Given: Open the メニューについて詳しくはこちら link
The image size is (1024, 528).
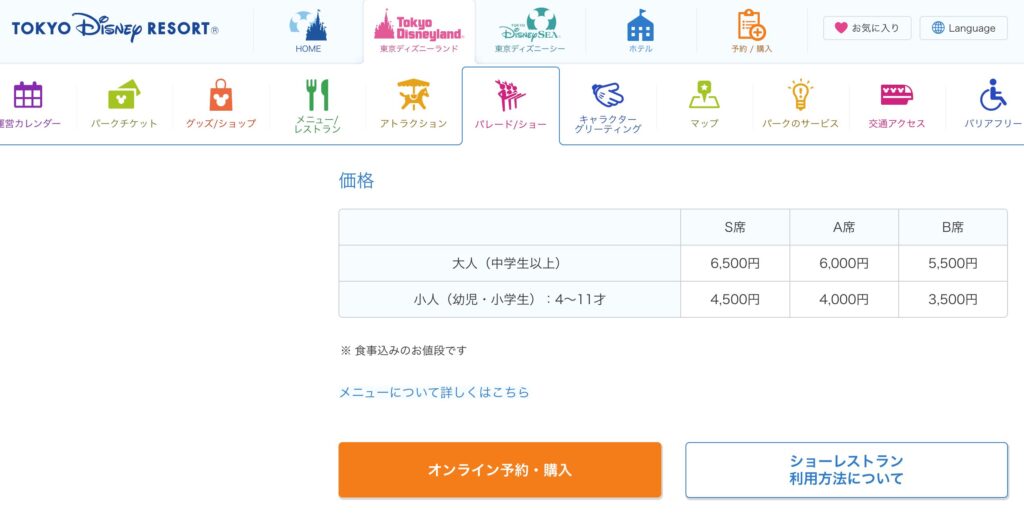Looking at the screenshot, I should [x=434, y=392].
